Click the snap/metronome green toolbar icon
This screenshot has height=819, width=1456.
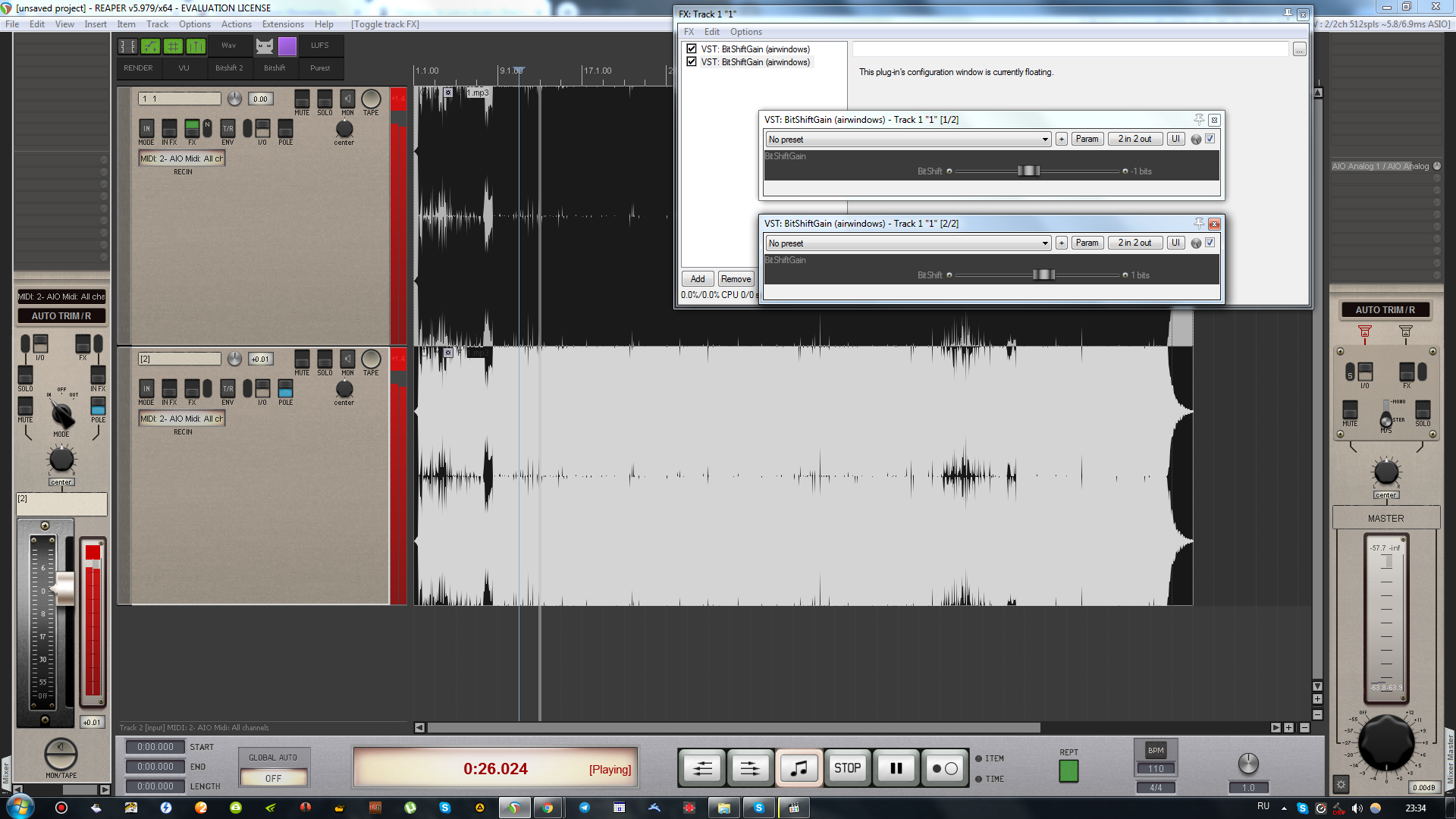pyautogui.click(x=196, y=46)
